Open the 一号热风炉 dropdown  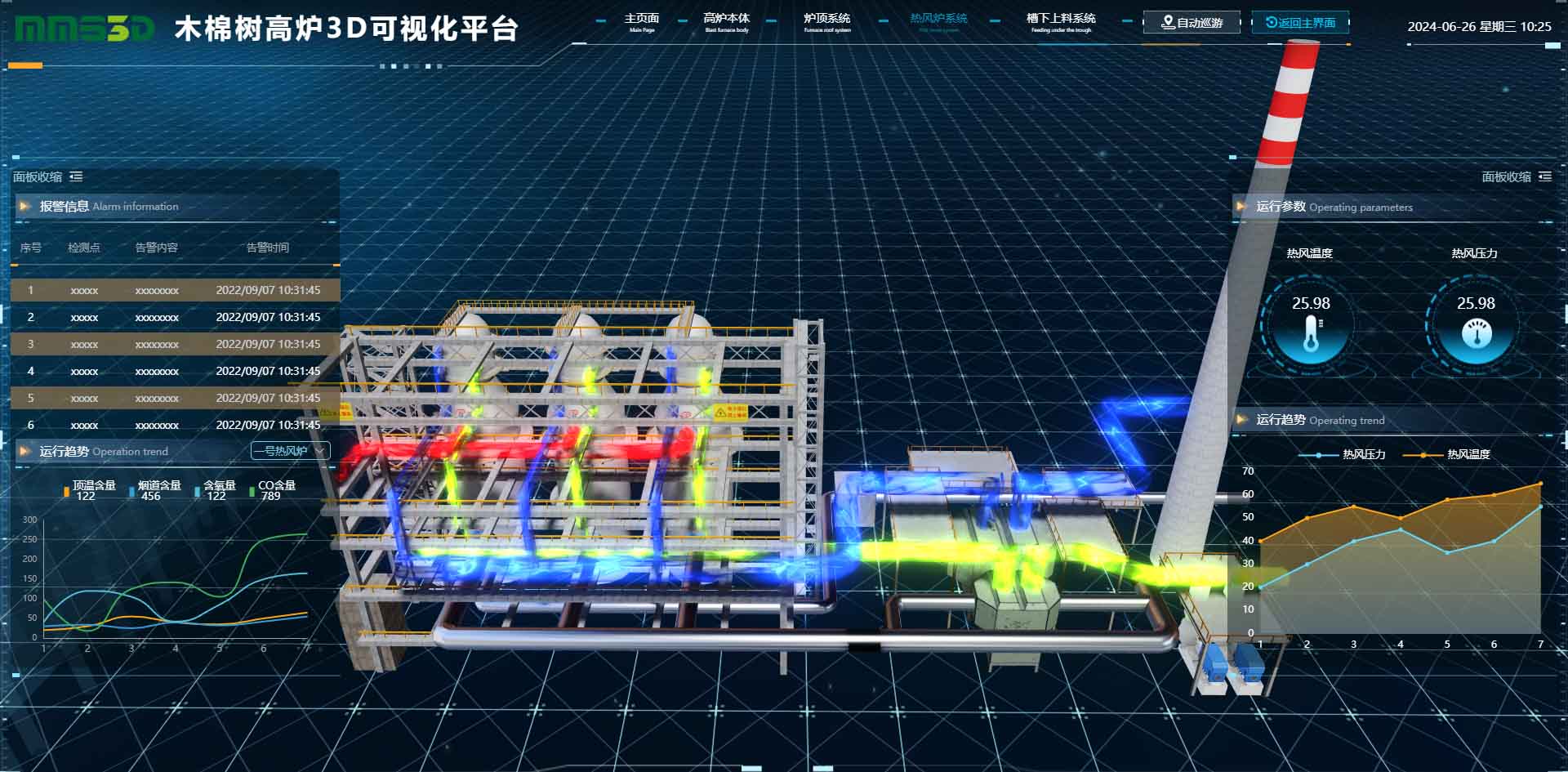[290, 451]
